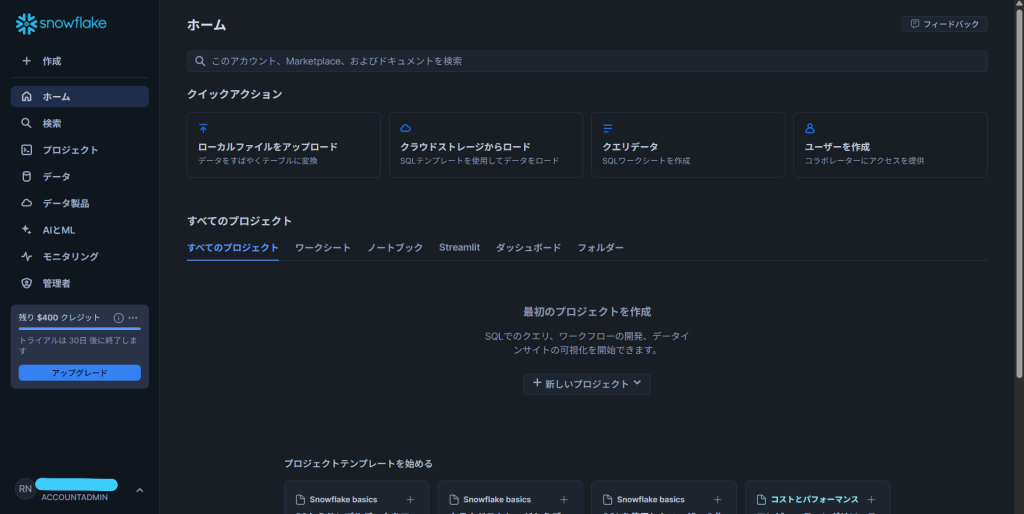Click plus on second Snowflake basics template

[564, 500]
